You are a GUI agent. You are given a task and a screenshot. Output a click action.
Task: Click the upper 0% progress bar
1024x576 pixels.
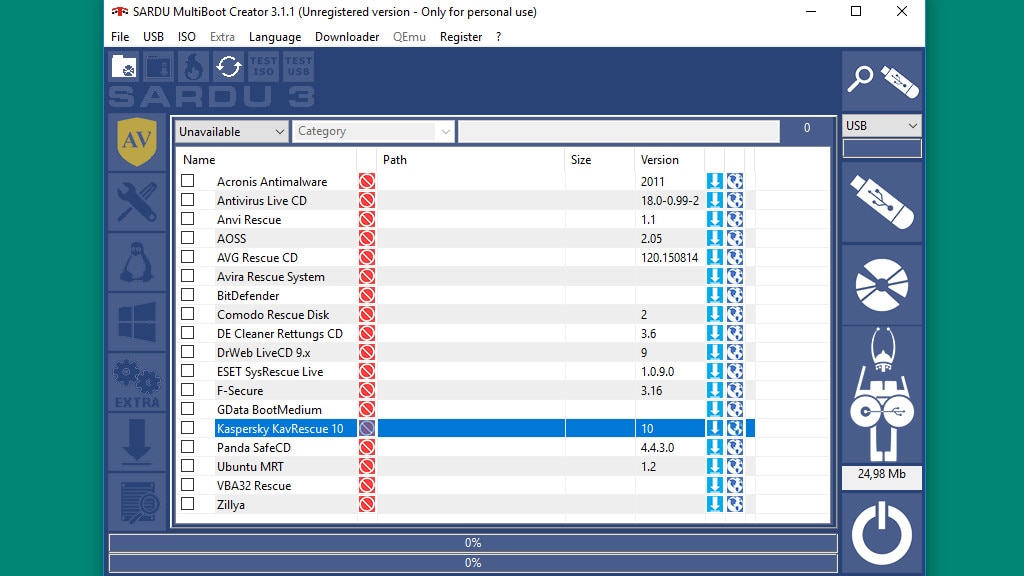pos(473,543)
